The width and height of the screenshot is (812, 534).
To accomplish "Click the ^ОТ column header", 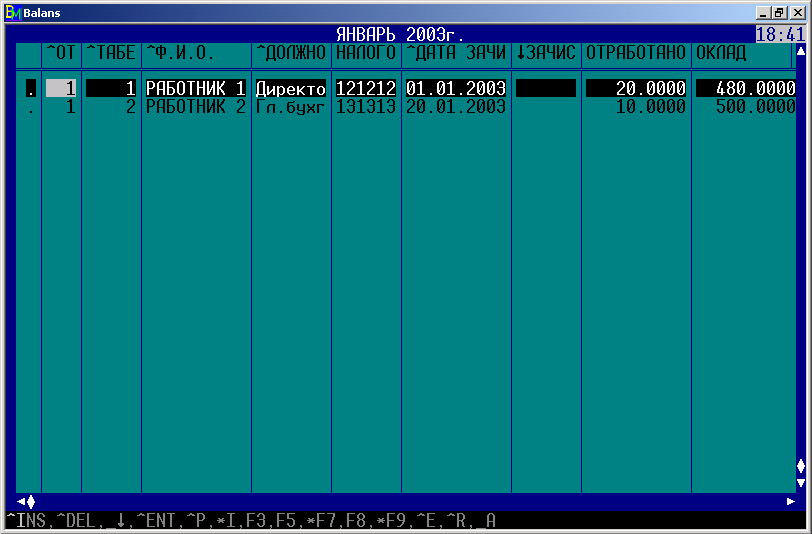I will 61,52.
